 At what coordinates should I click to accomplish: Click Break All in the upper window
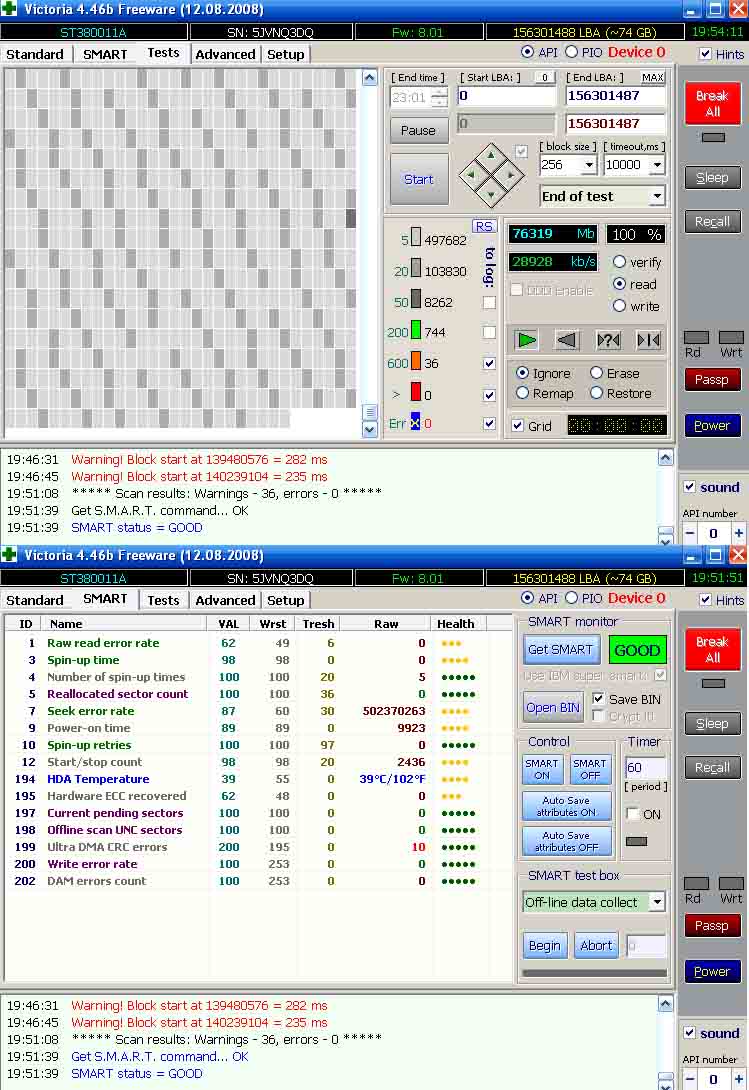(712, 104)
